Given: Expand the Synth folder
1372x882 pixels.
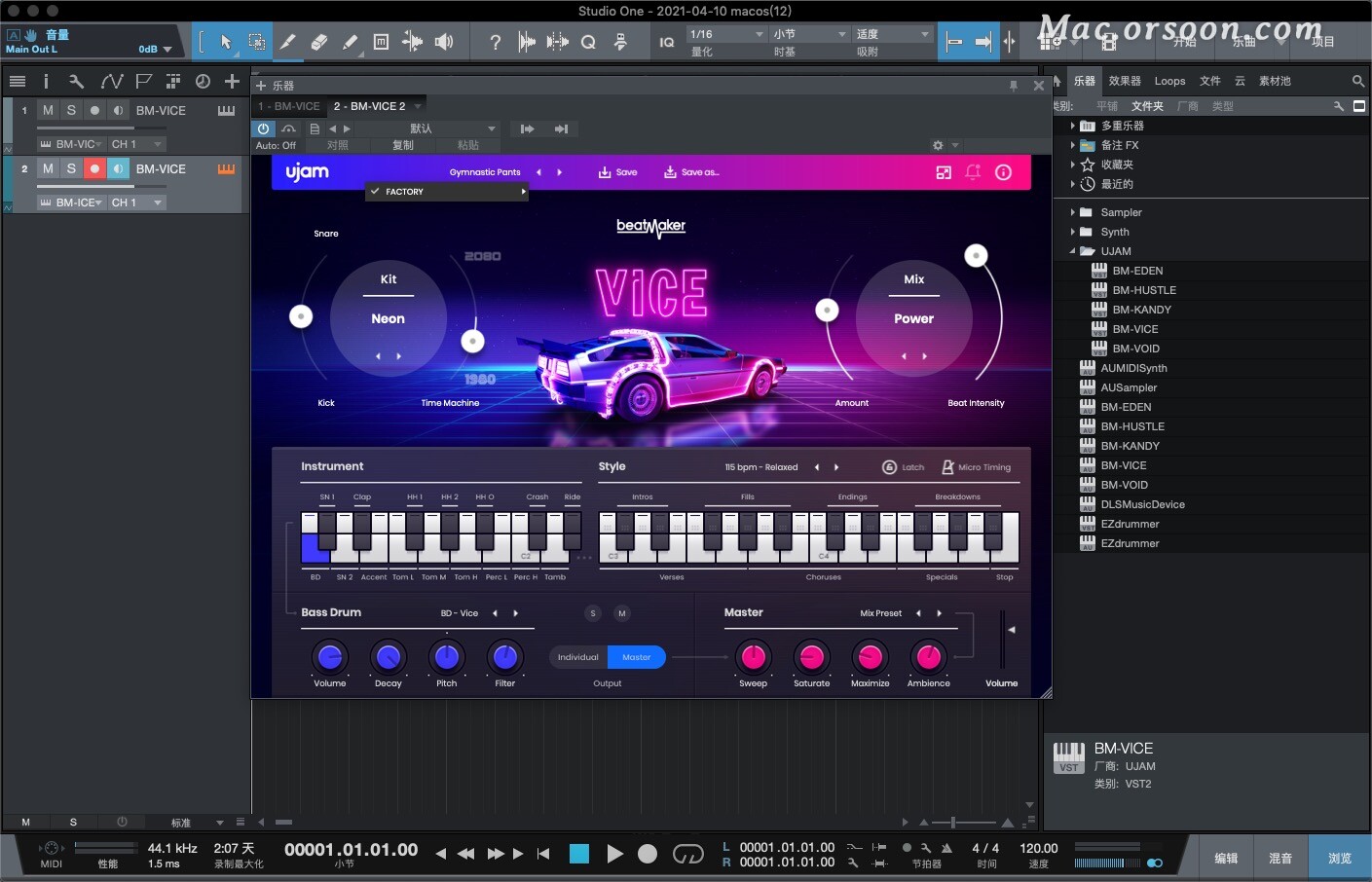Looking at the screenshot, I should click(x=1073, y=232).
